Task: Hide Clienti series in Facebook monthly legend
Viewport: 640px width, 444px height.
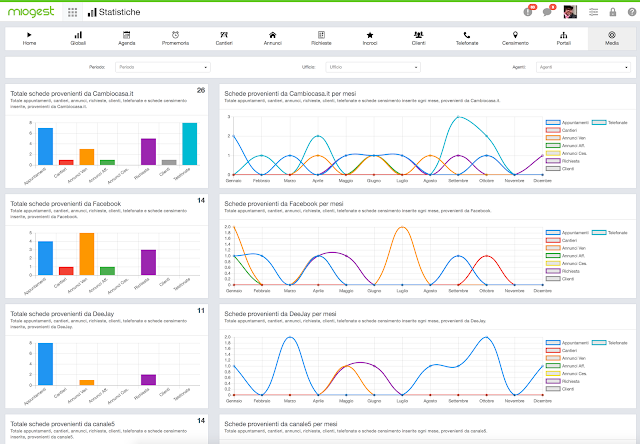Action: tap(560, 279)
